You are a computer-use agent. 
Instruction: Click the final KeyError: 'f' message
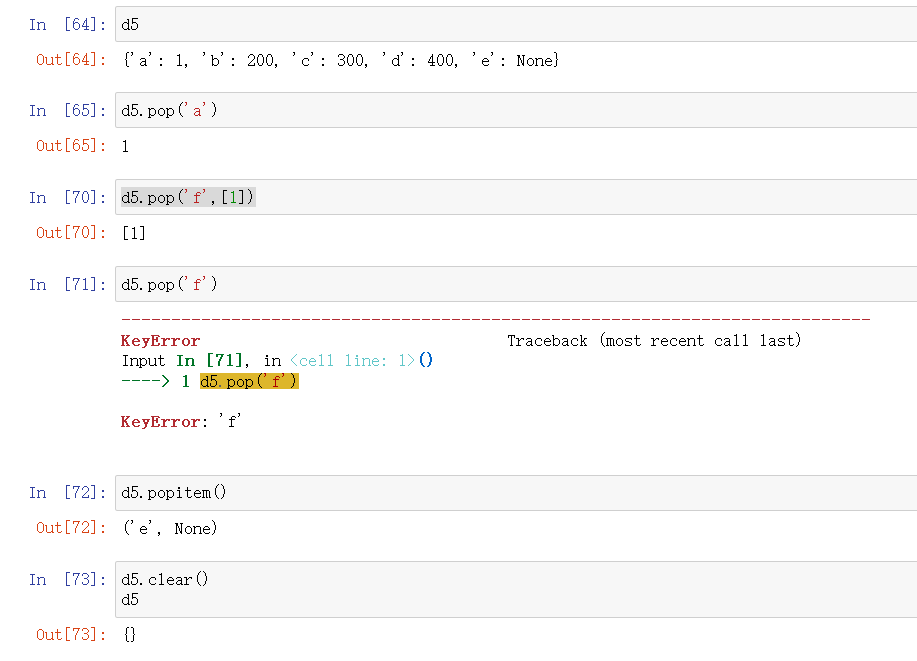[x=181, y=422]
